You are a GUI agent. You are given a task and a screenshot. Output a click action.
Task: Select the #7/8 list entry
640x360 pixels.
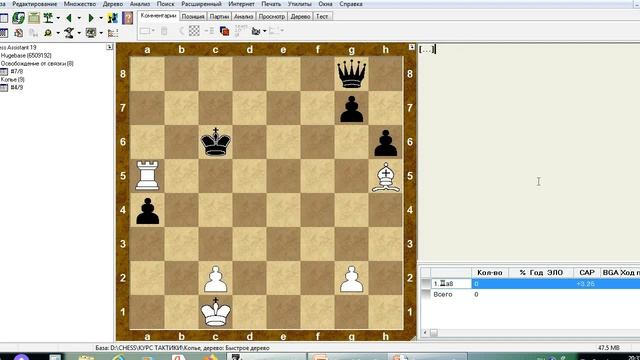click(17, 71)
